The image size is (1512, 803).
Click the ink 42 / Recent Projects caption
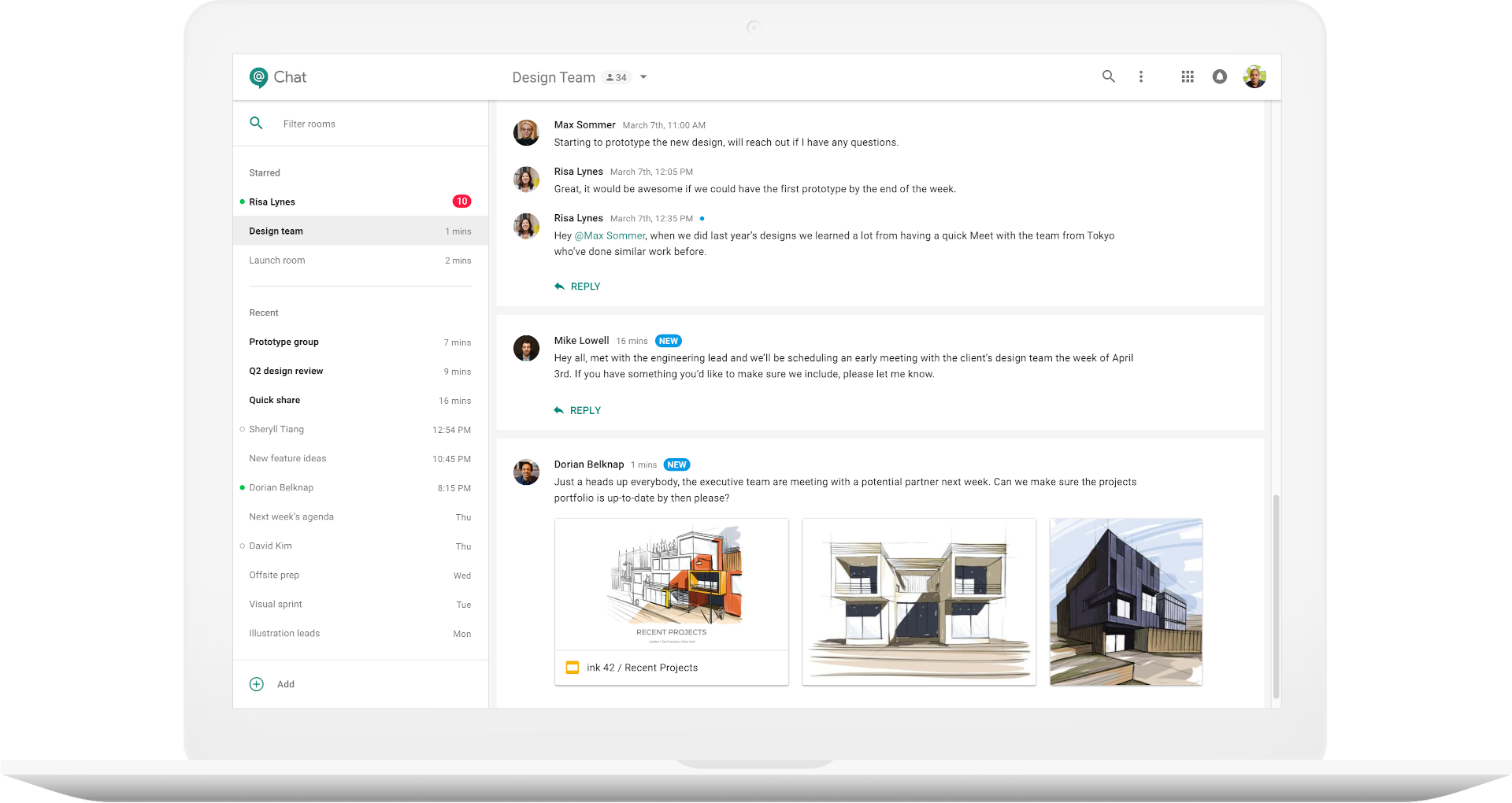click(642, 668)
